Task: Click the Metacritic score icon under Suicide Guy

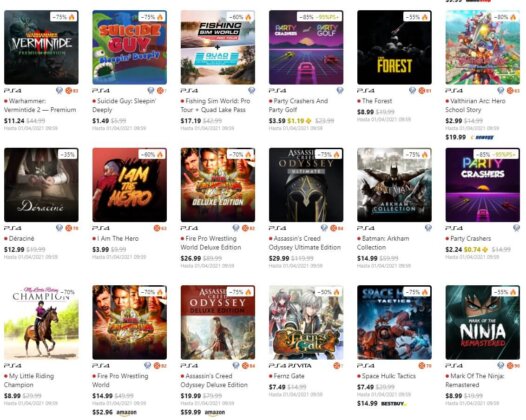Action: point(160,91)
